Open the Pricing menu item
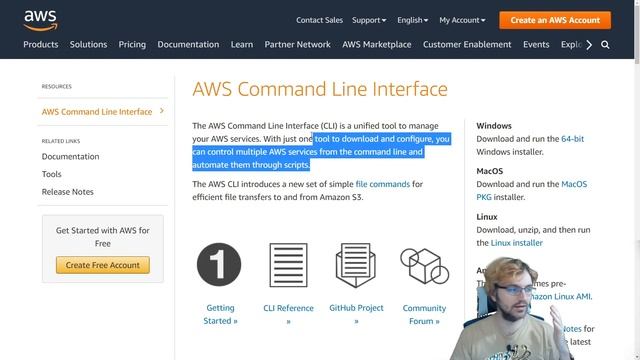The image size is (640, 360). (132, 44)
